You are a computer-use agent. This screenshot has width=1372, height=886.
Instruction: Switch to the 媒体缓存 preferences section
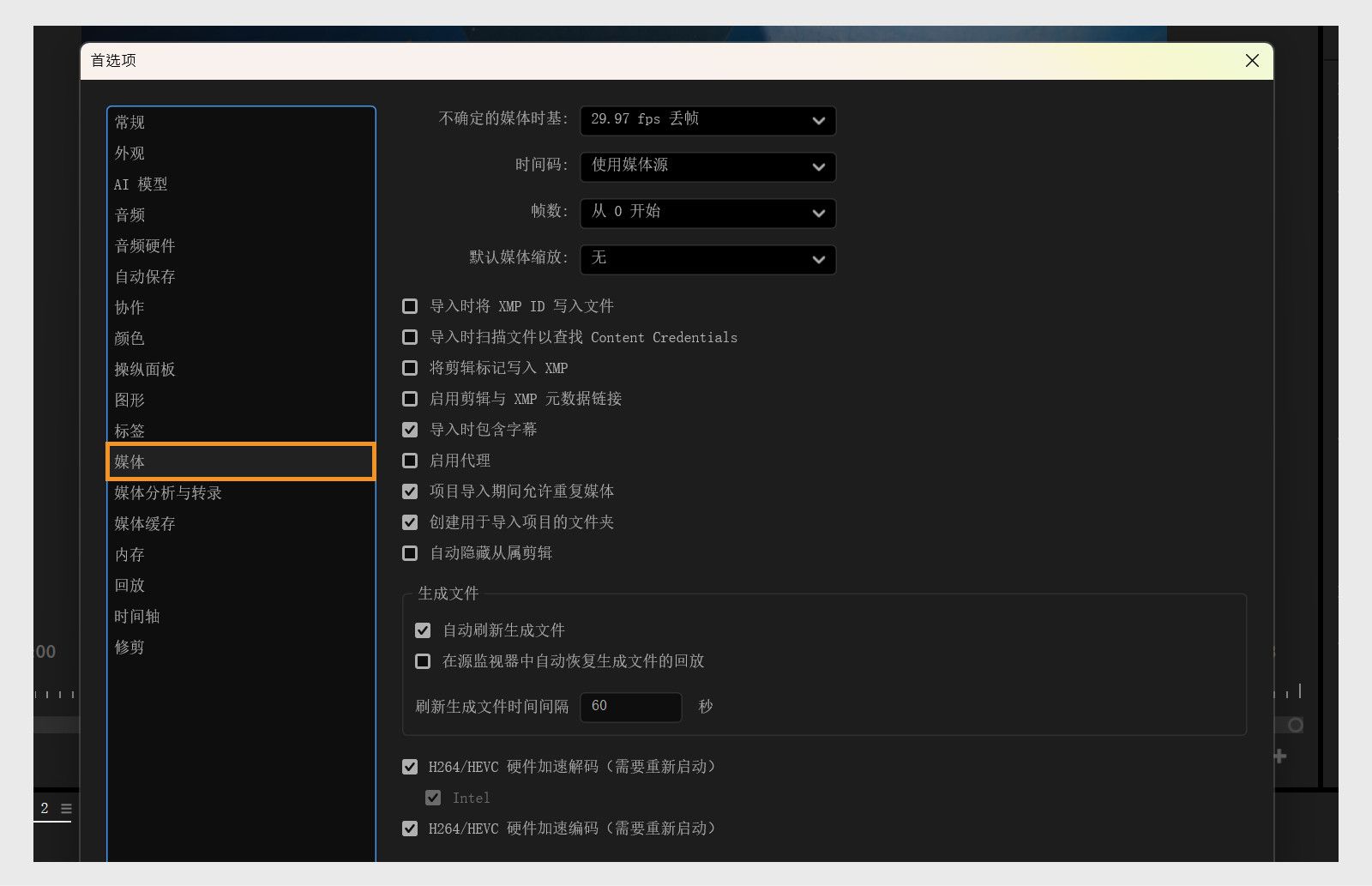click(142, 523)
